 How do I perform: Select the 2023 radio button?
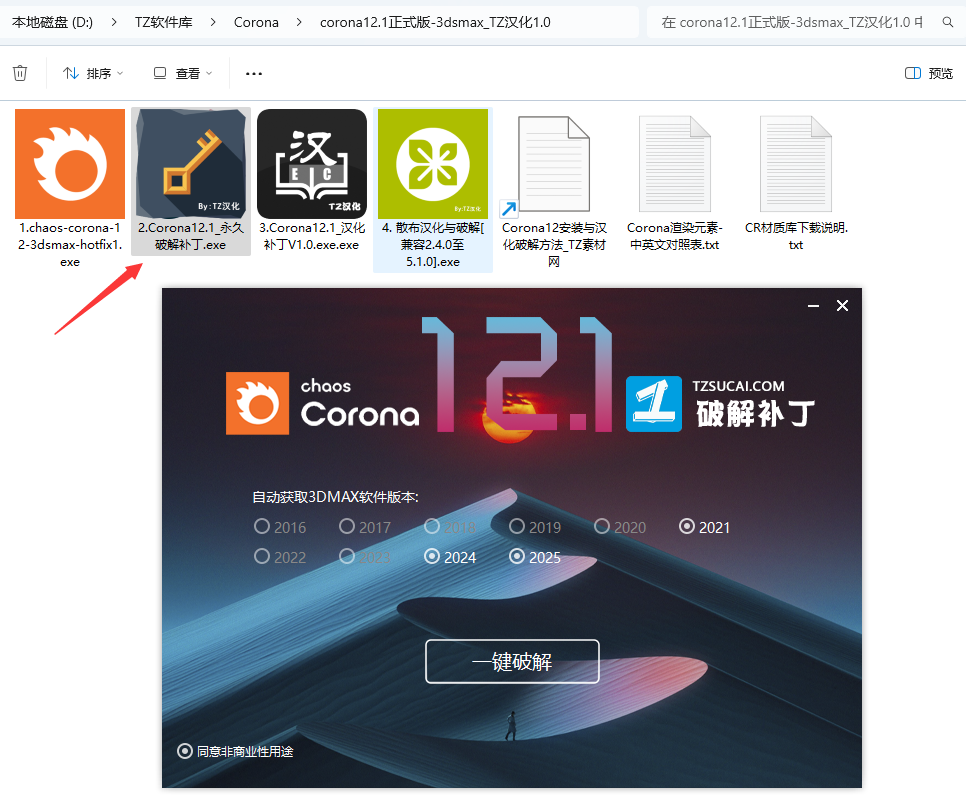pyautogui.click(x=347, y=556)
